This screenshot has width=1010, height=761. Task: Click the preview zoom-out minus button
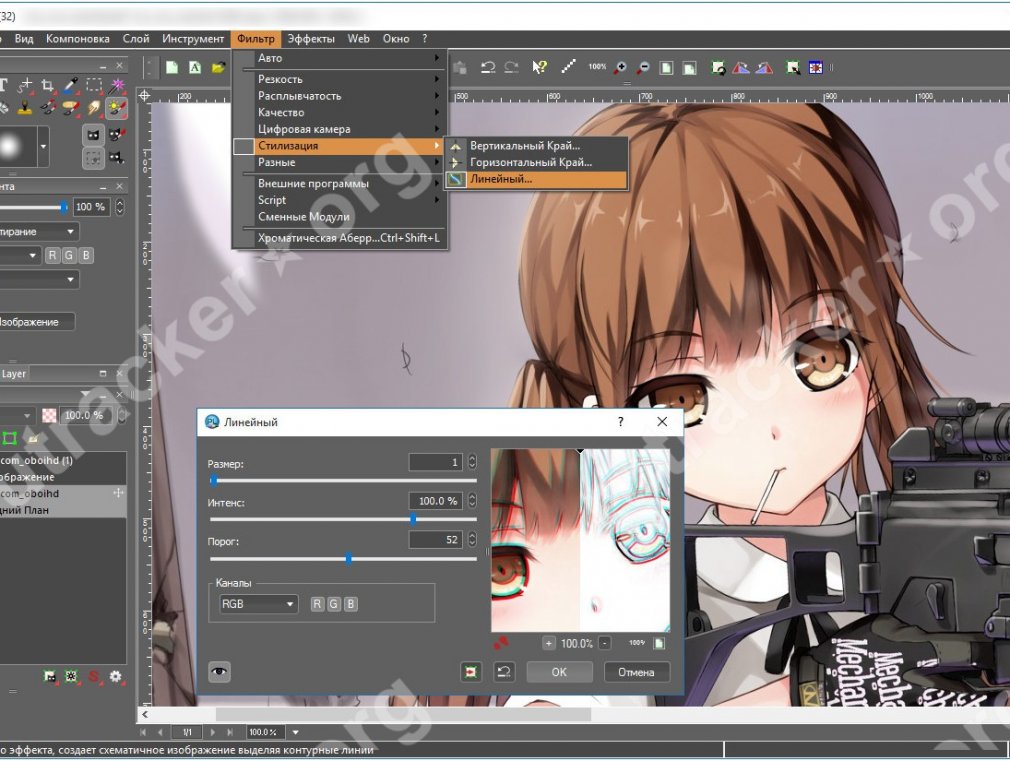(x=605, y=643)
